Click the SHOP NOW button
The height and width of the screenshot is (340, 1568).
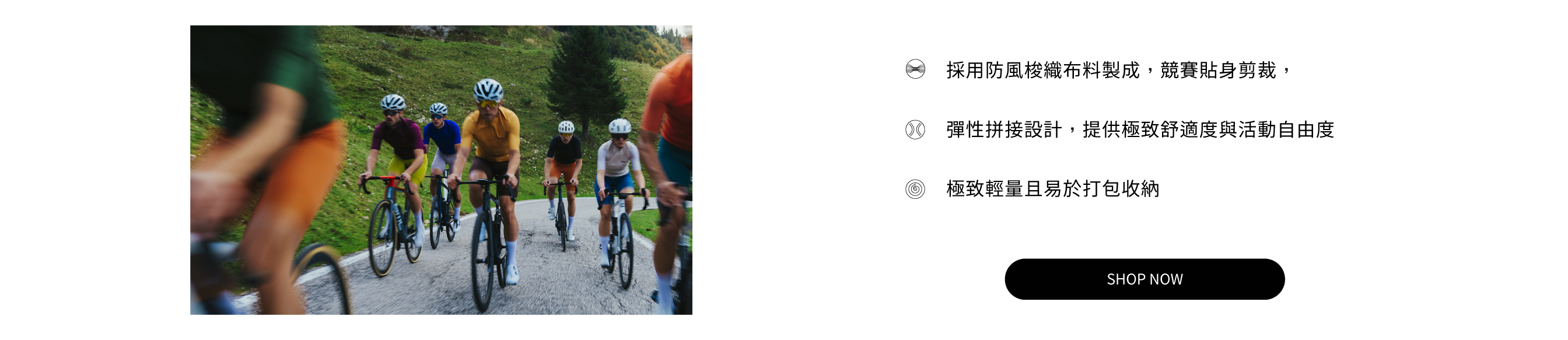pyautogui.click(x=1144, y=279)
